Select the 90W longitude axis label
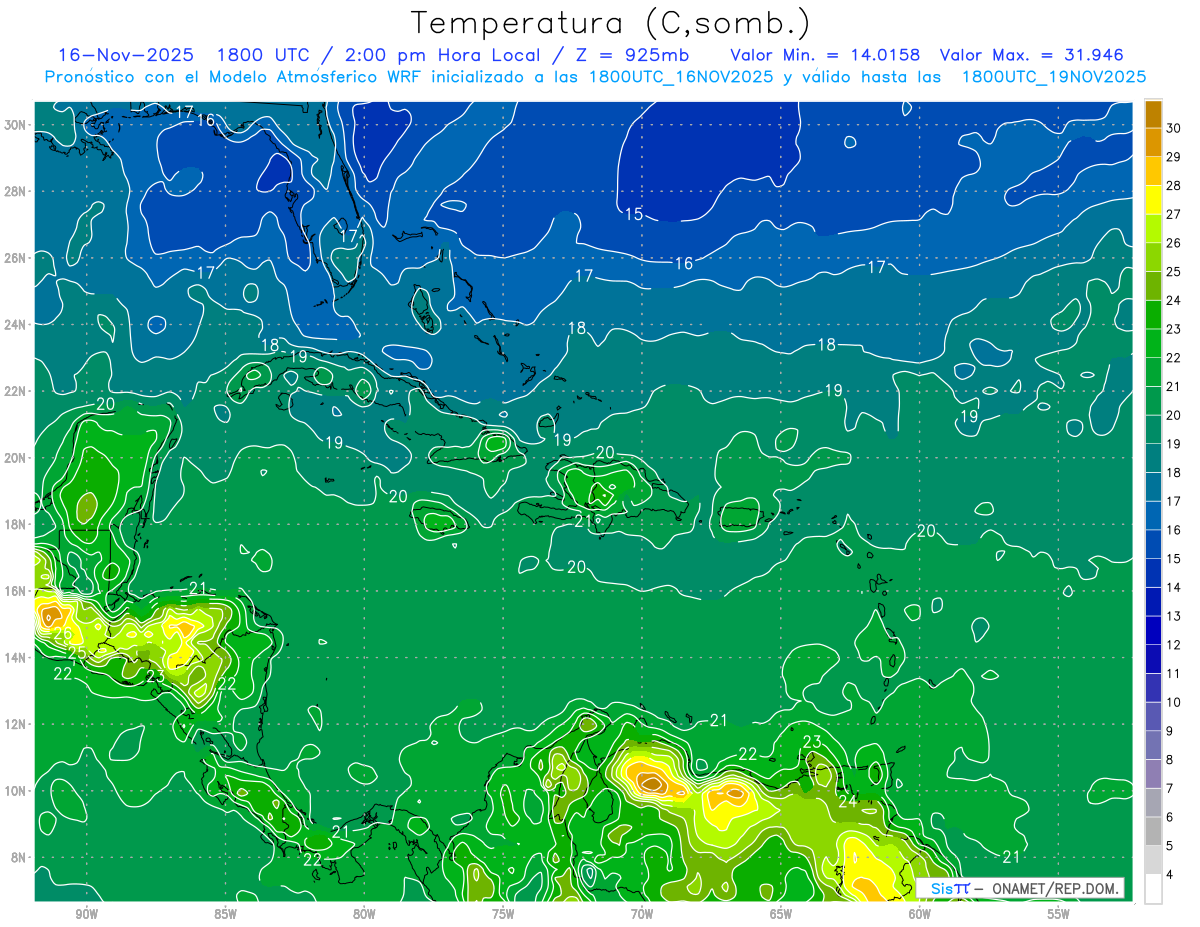Screen dimensions: 1200x927 click(86, 914)
